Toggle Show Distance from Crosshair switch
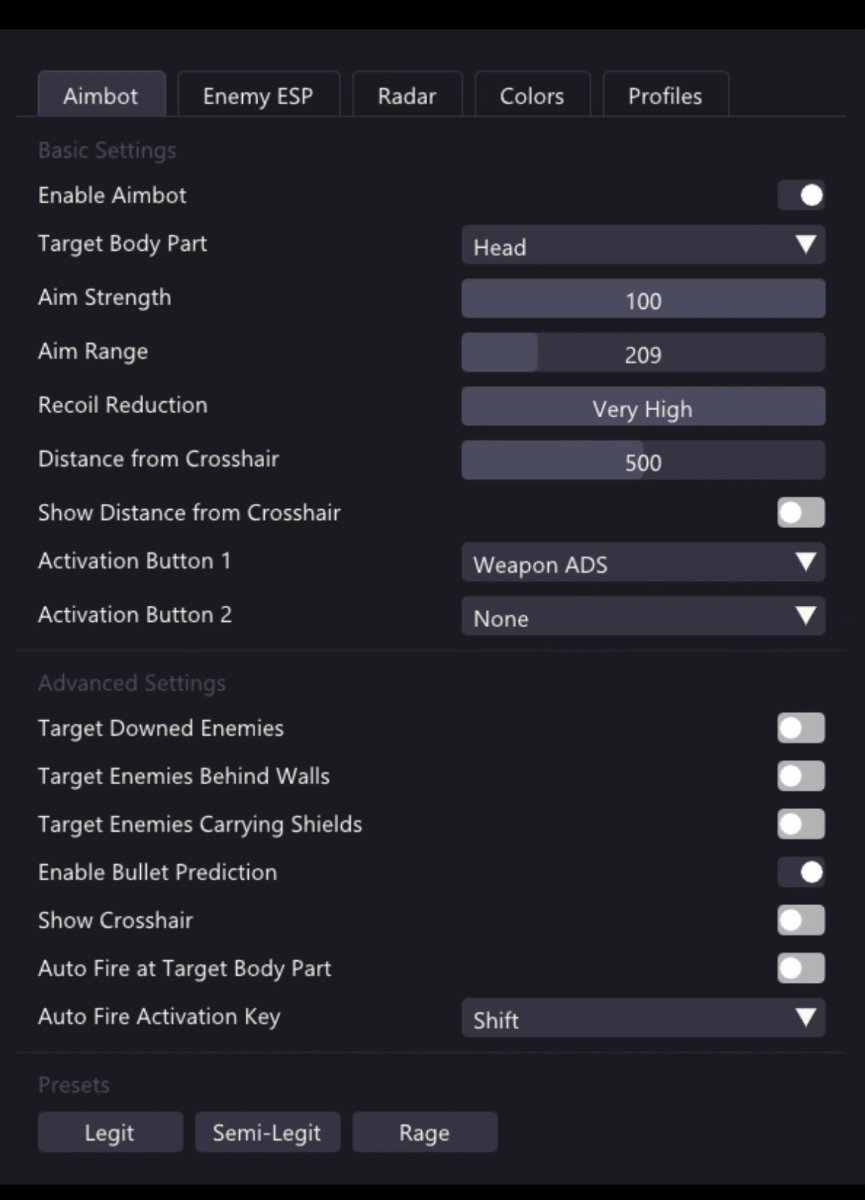The height and width of the screenshot is (1200, 865). point(801,513)
